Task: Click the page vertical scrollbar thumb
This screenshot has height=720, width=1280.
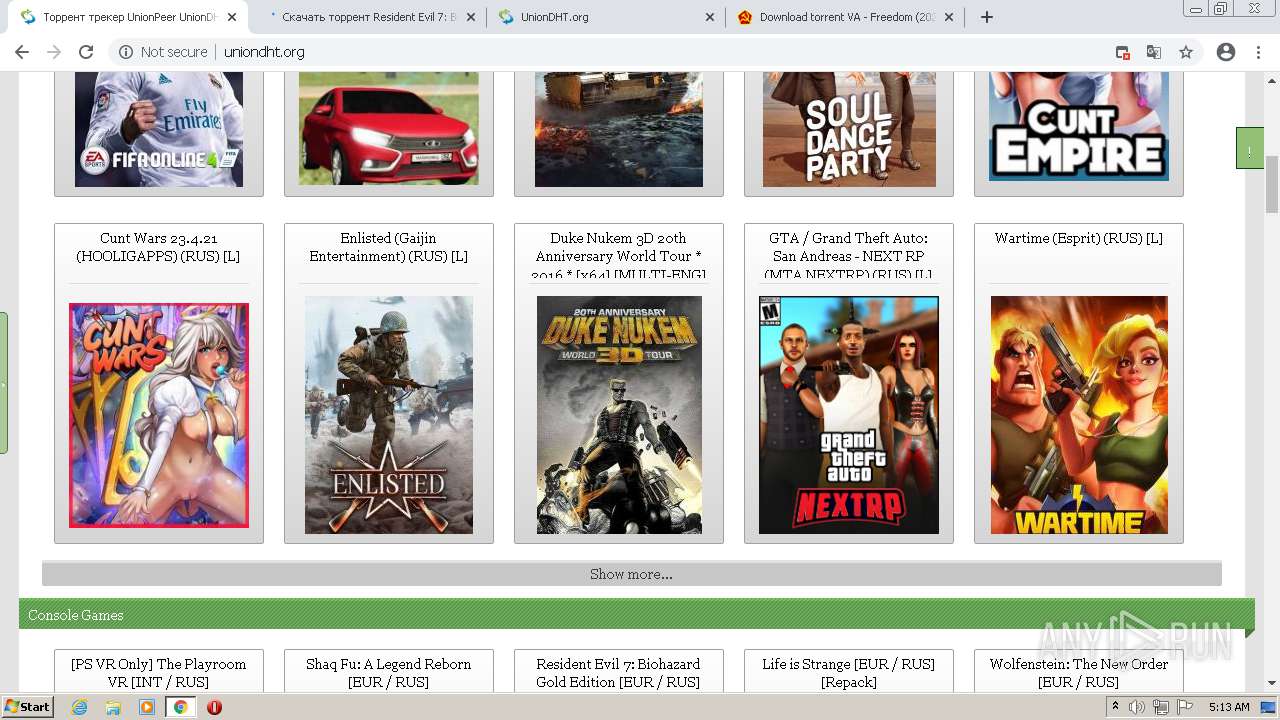Action: coord(1272,184)
